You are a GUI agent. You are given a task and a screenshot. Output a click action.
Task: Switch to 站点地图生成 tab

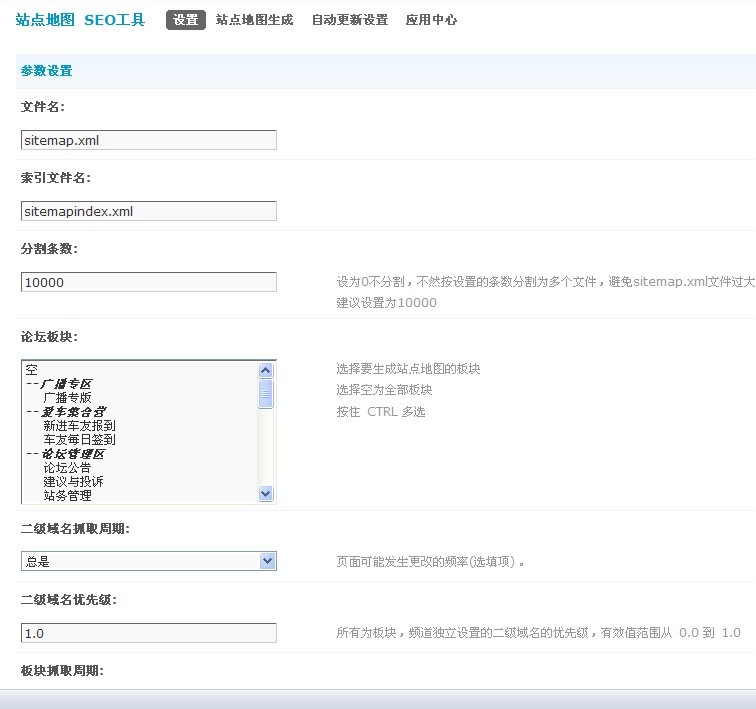pos(254,20)
